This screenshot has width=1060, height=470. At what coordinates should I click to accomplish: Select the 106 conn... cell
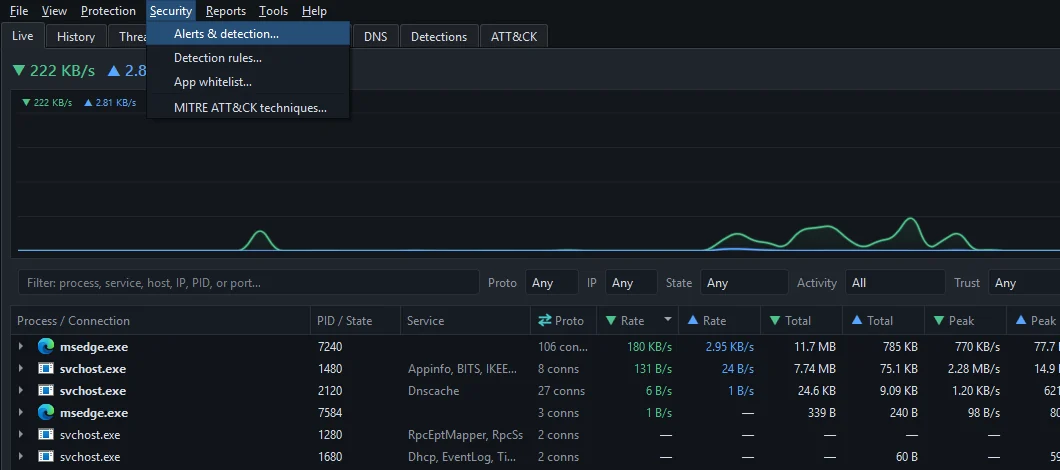tap(563, 347)
